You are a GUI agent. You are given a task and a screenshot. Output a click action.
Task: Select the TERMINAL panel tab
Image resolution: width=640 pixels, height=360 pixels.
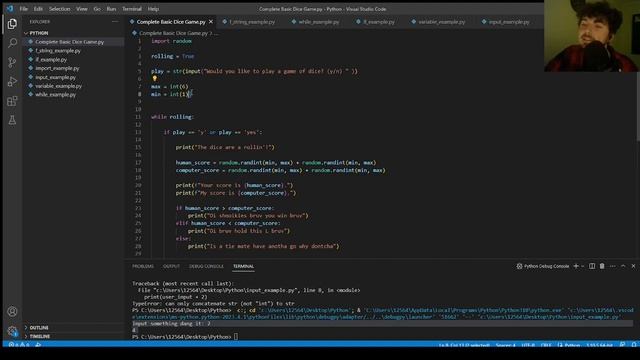click(x=244, y=266)
